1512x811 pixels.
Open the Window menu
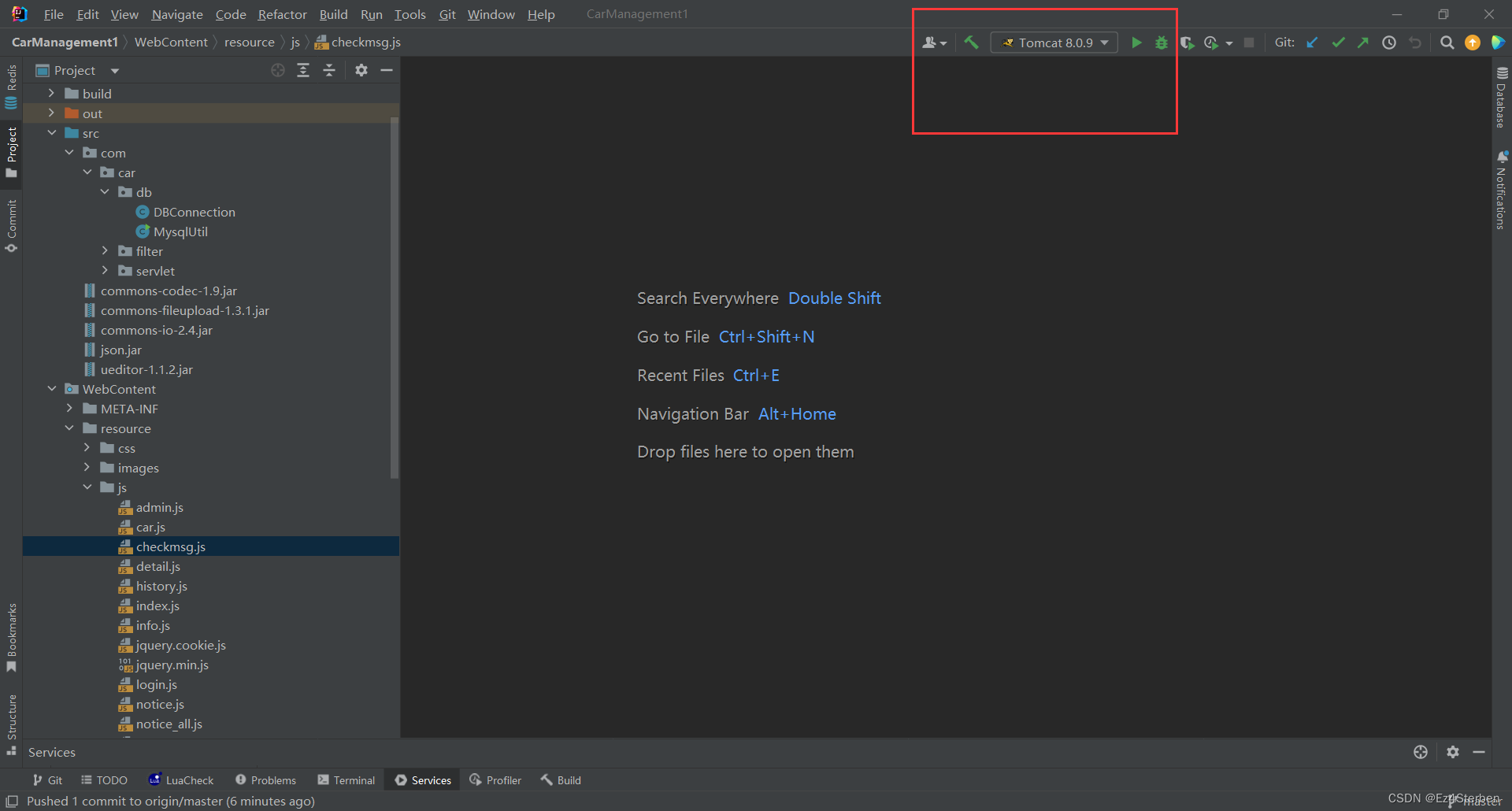coord(491,14)
